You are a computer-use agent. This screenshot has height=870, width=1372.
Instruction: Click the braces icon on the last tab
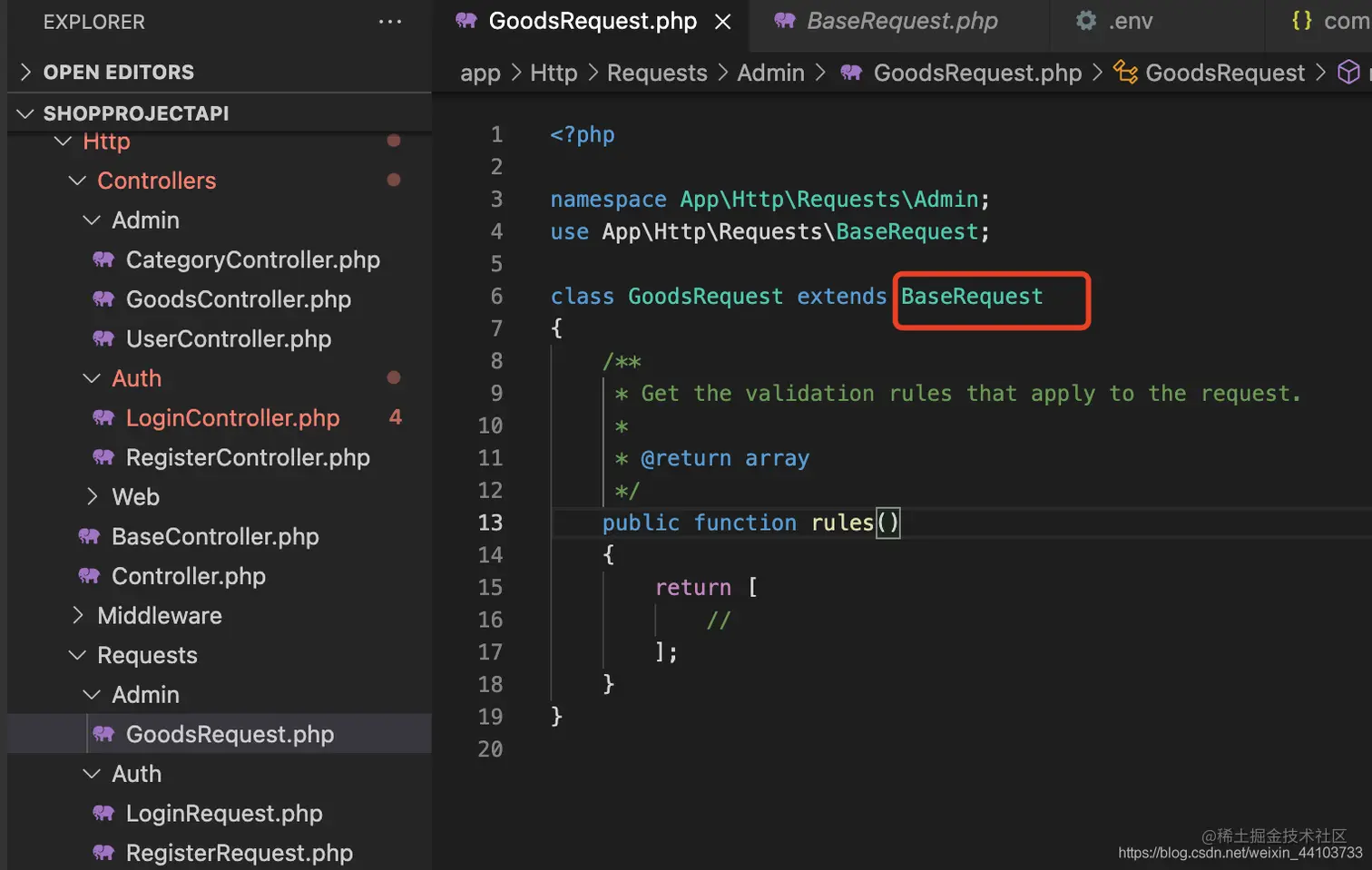(1302, 21)
